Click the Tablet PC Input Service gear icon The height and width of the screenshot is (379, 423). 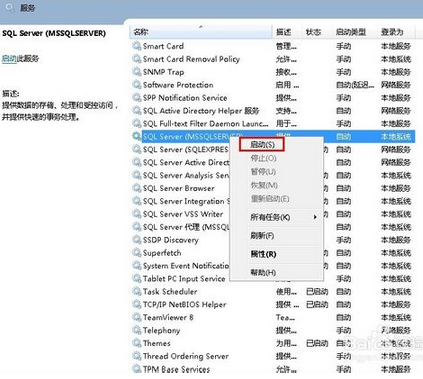click(137, 279)
